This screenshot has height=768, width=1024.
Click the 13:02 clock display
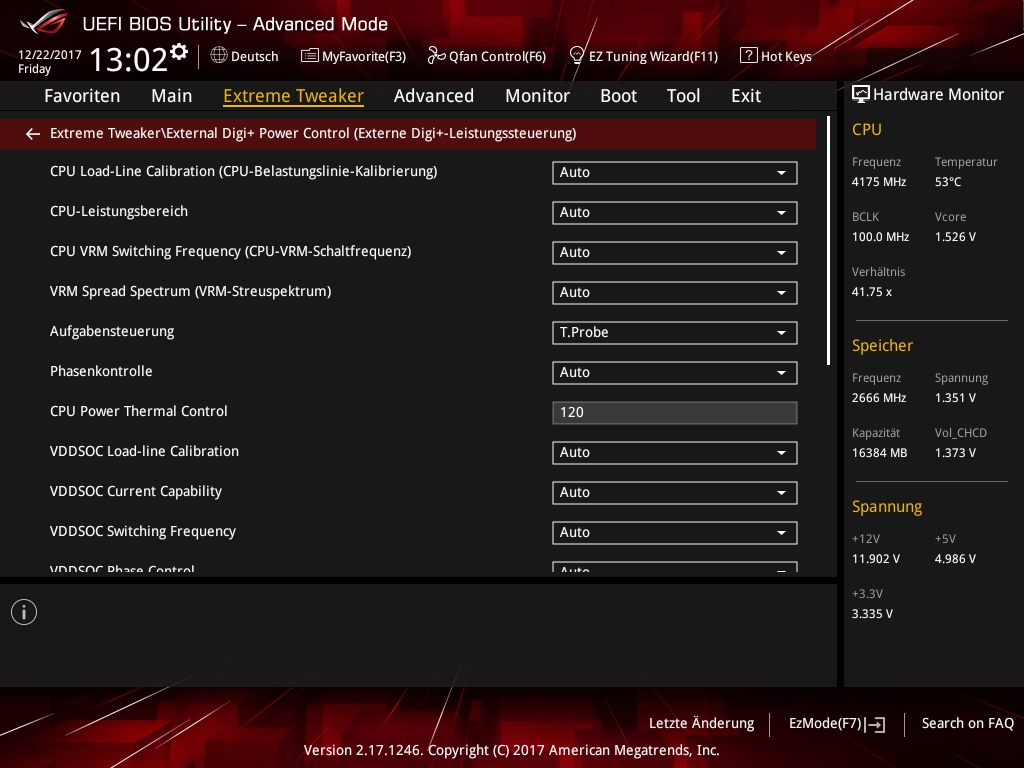[129, 59]
